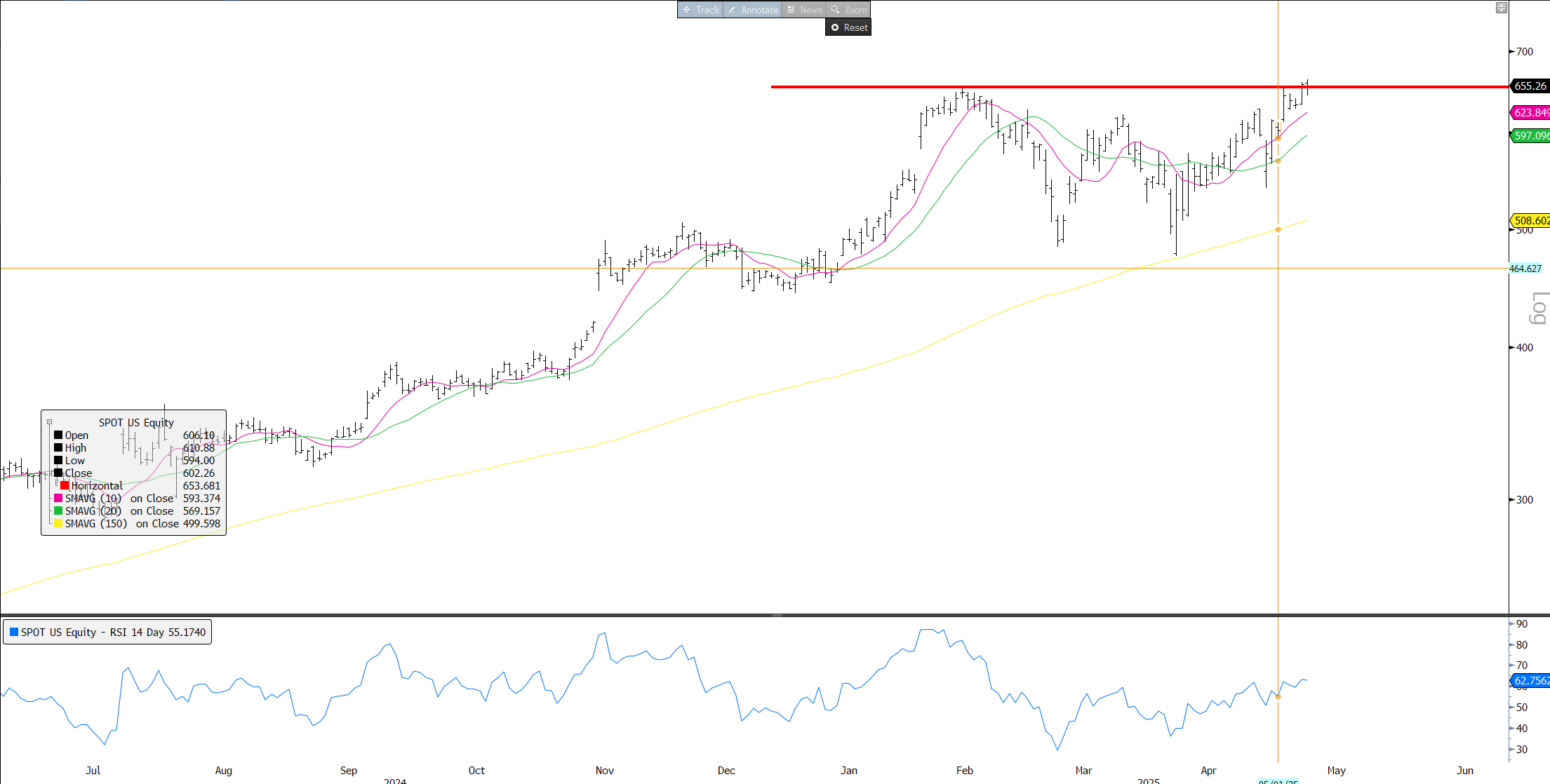Click the yellow SMAVG (150) legend swatch
Image resolution: width=1550 pixels, height=784 pixels.
[58, 523]
